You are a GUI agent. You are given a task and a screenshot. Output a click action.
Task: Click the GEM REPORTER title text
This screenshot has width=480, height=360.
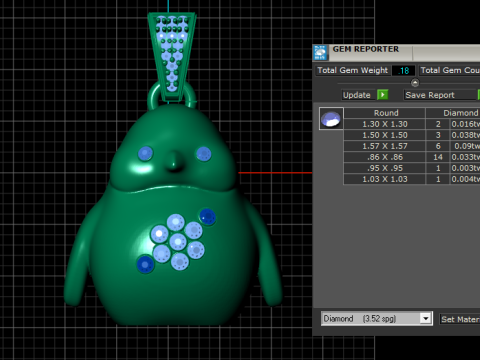pos(366,49)
